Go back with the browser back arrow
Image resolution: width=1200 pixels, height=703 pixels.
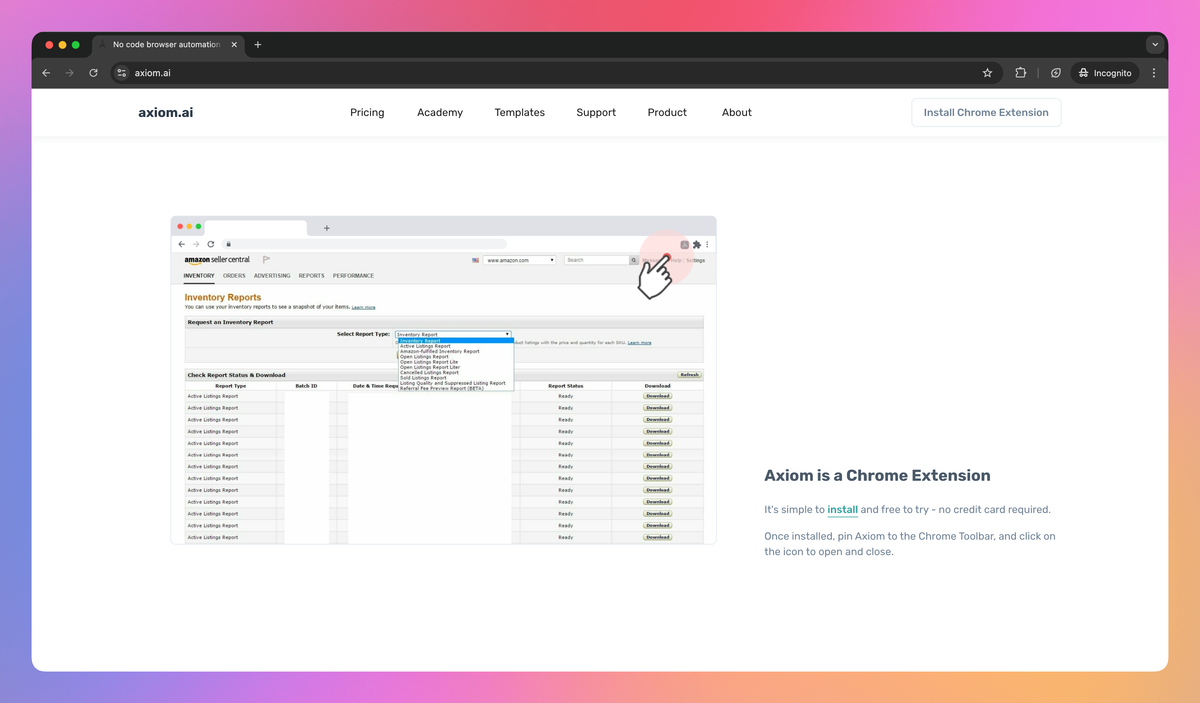pyautogui.click(x=46, y=73)
